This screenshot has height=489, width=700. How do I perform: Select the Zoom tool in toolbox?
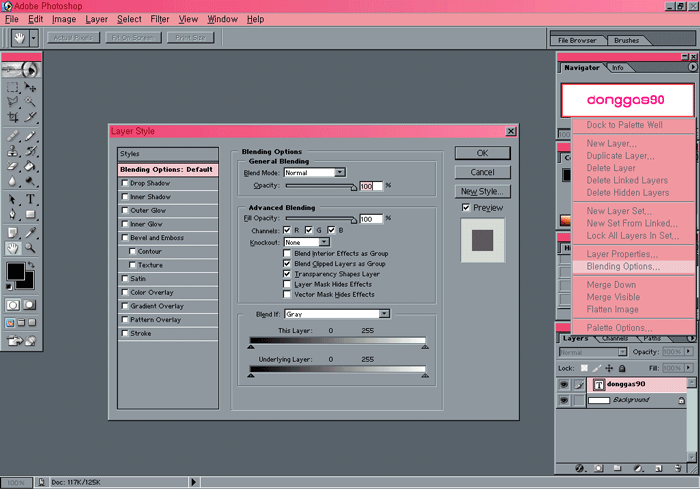30,248
